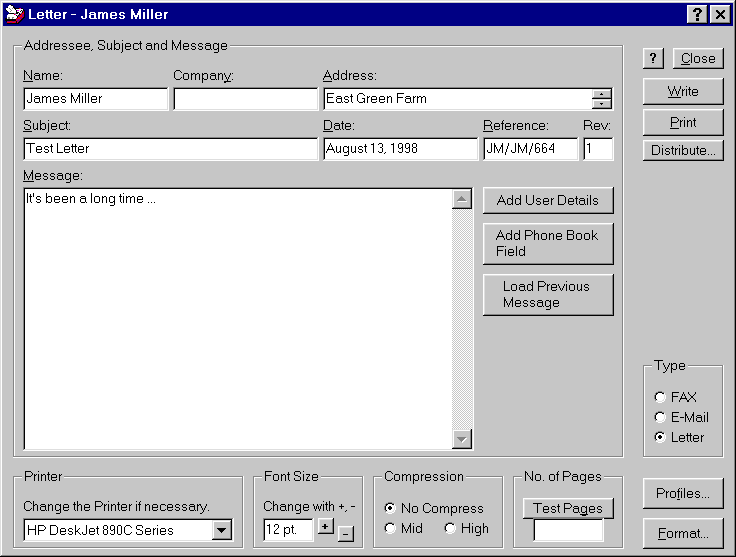Click the empty Company field

point(245,99)
